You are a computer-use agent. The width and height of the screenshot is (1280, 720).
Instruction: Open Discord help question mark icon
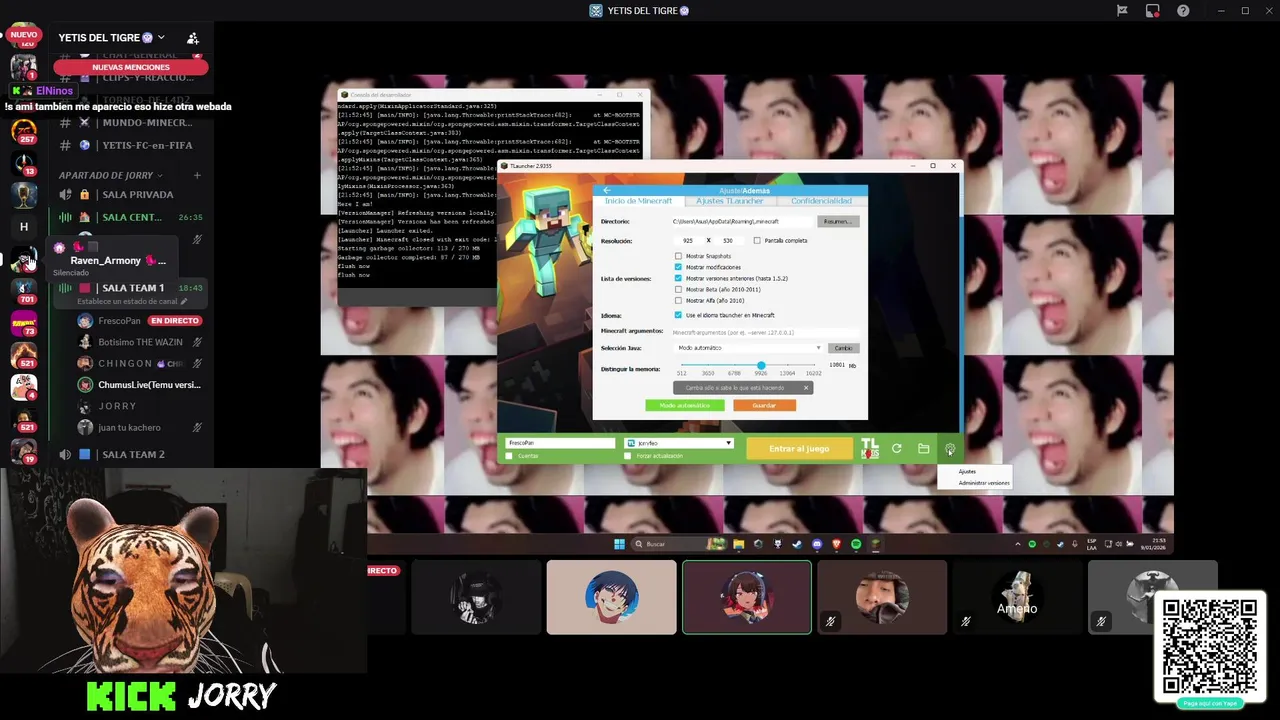click(x=1183, y=11)
